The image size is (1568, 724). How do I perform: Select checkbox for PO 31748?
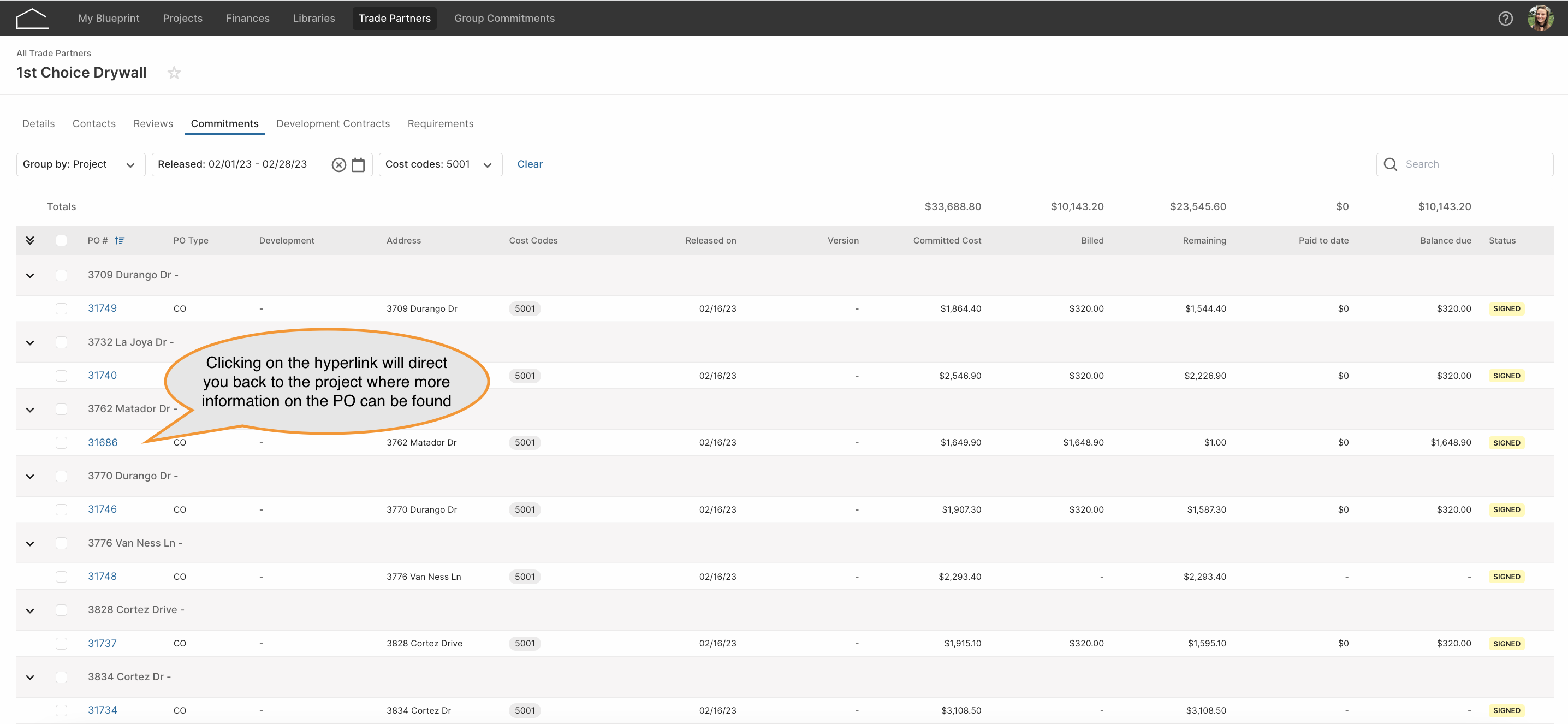62,577
